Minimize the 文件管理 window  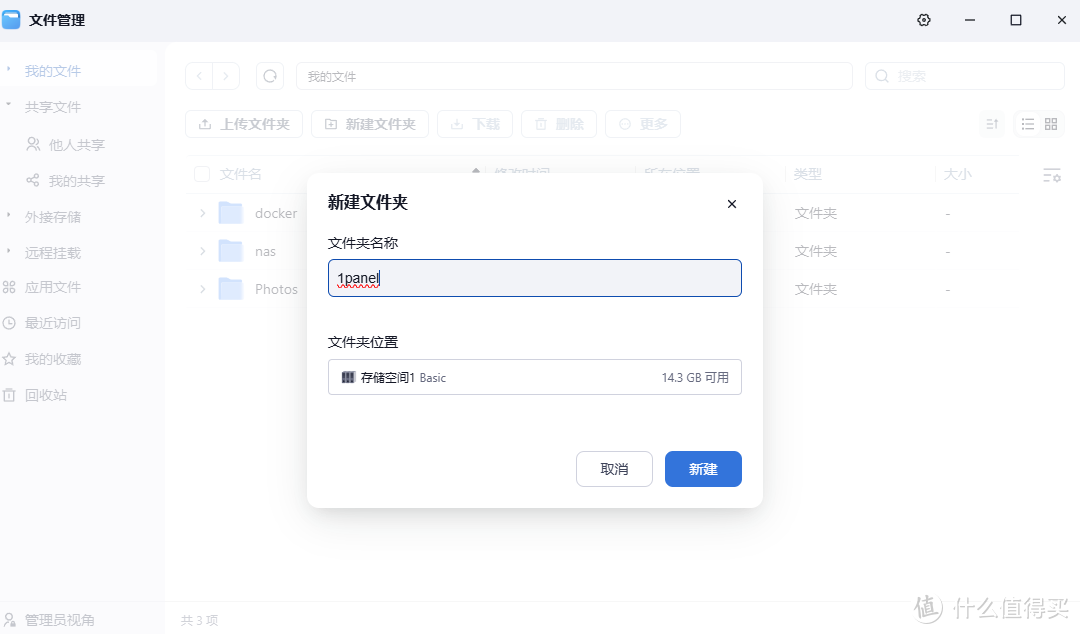970,20
